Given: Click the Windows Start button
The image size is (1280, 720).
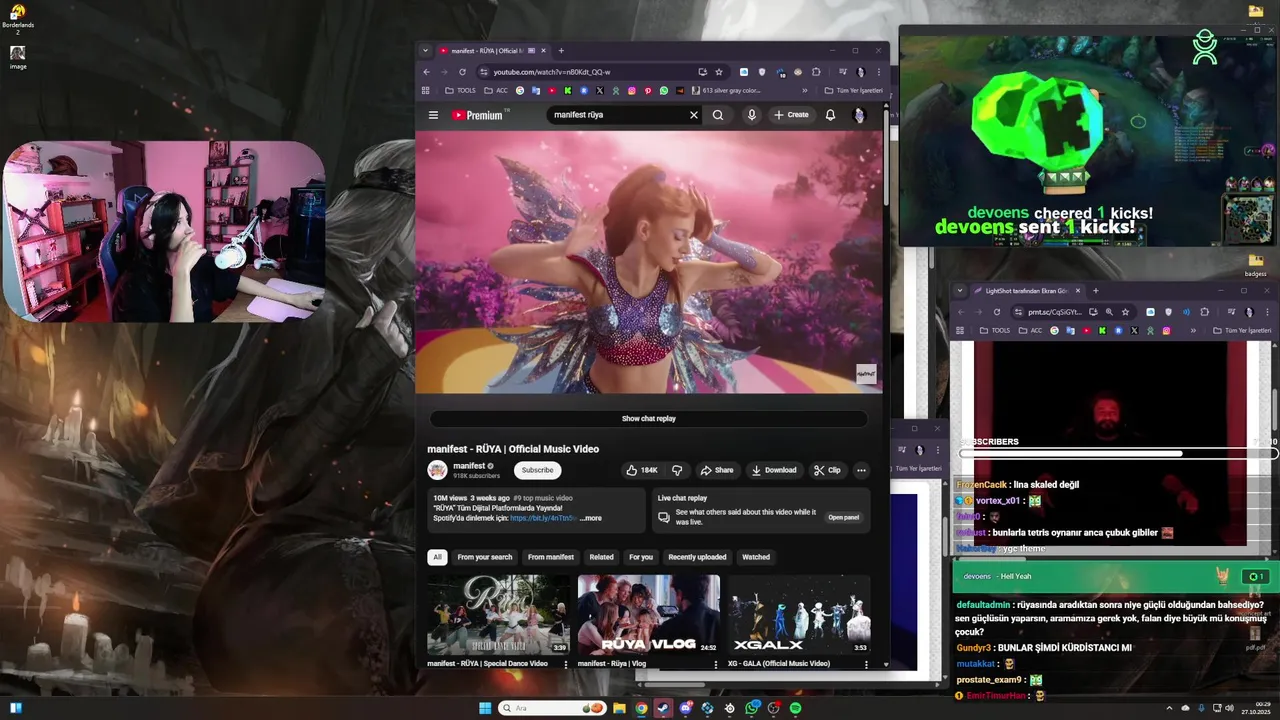Looking at the screenshot, I should 485,708.
